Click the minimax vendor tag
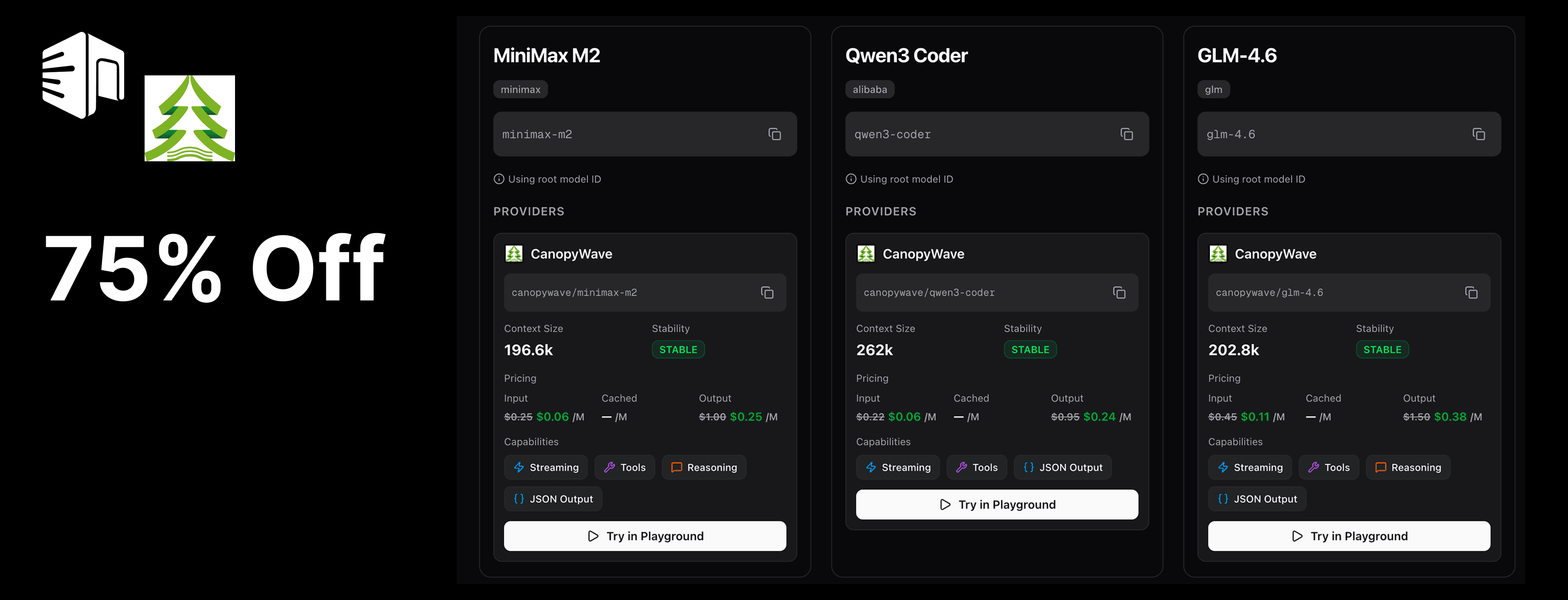Screen dimensions: 1568x600 [x=521, y=90]
